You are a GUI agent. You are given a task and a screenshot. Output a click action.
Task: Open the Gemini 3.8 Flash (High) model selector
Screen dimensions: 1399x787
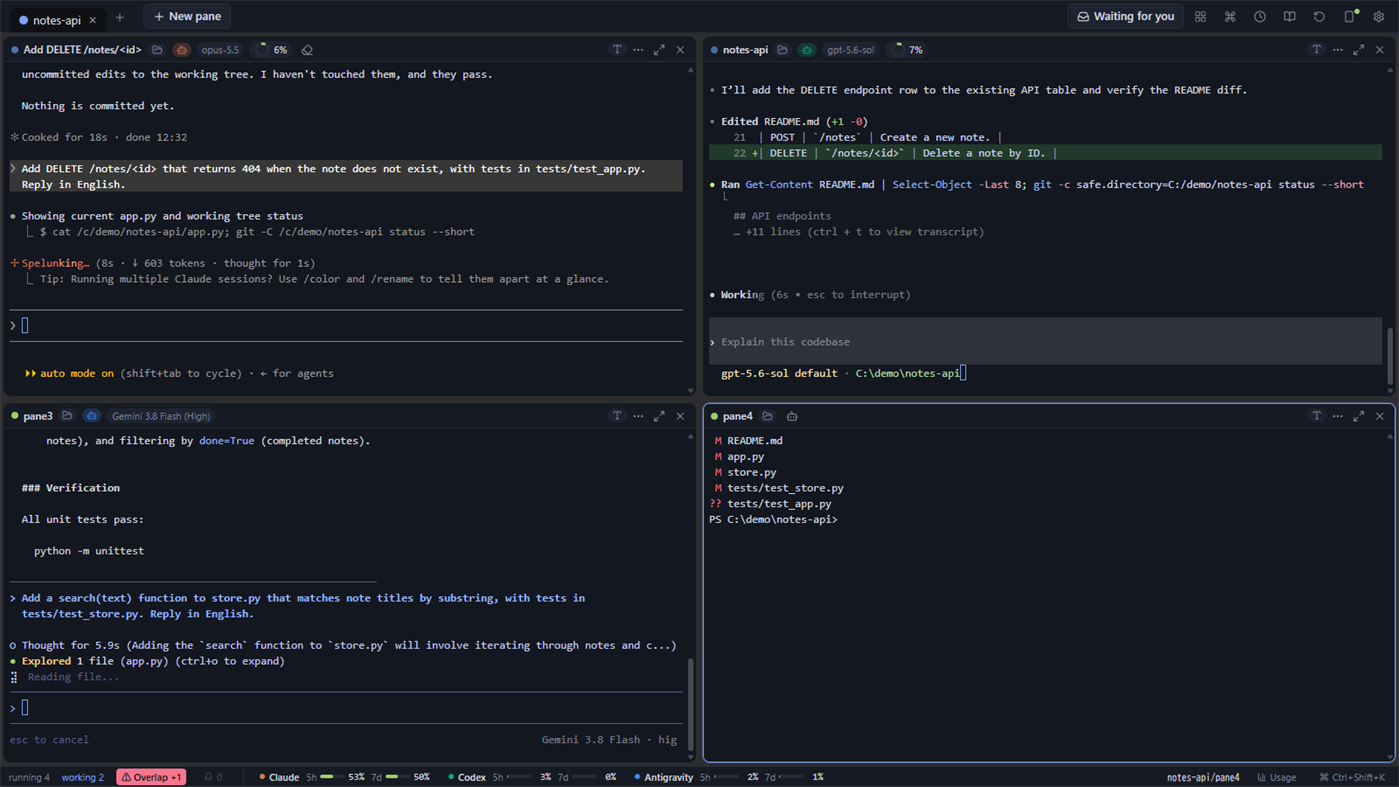(161, 416)
